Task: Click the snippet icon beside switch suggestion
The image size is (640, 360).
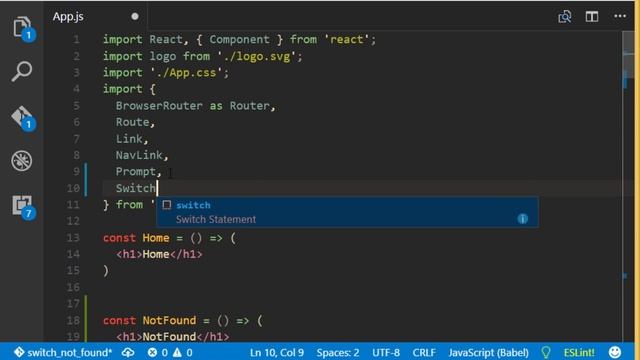Action: click(167, 205)
